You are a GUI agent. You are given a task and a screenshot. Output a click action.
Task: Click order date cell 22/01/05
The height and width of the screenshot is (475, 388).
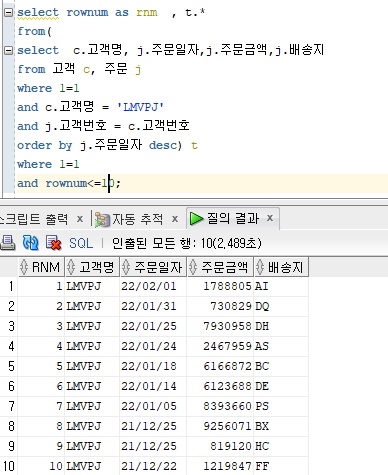tap(153, 406)
